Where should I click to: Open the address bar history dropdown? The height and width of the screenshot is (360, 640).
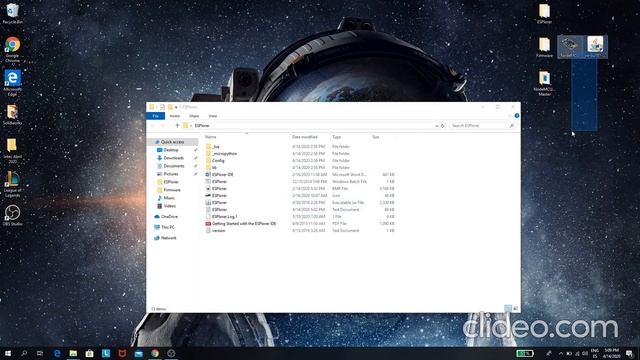(x=436, y=126)
